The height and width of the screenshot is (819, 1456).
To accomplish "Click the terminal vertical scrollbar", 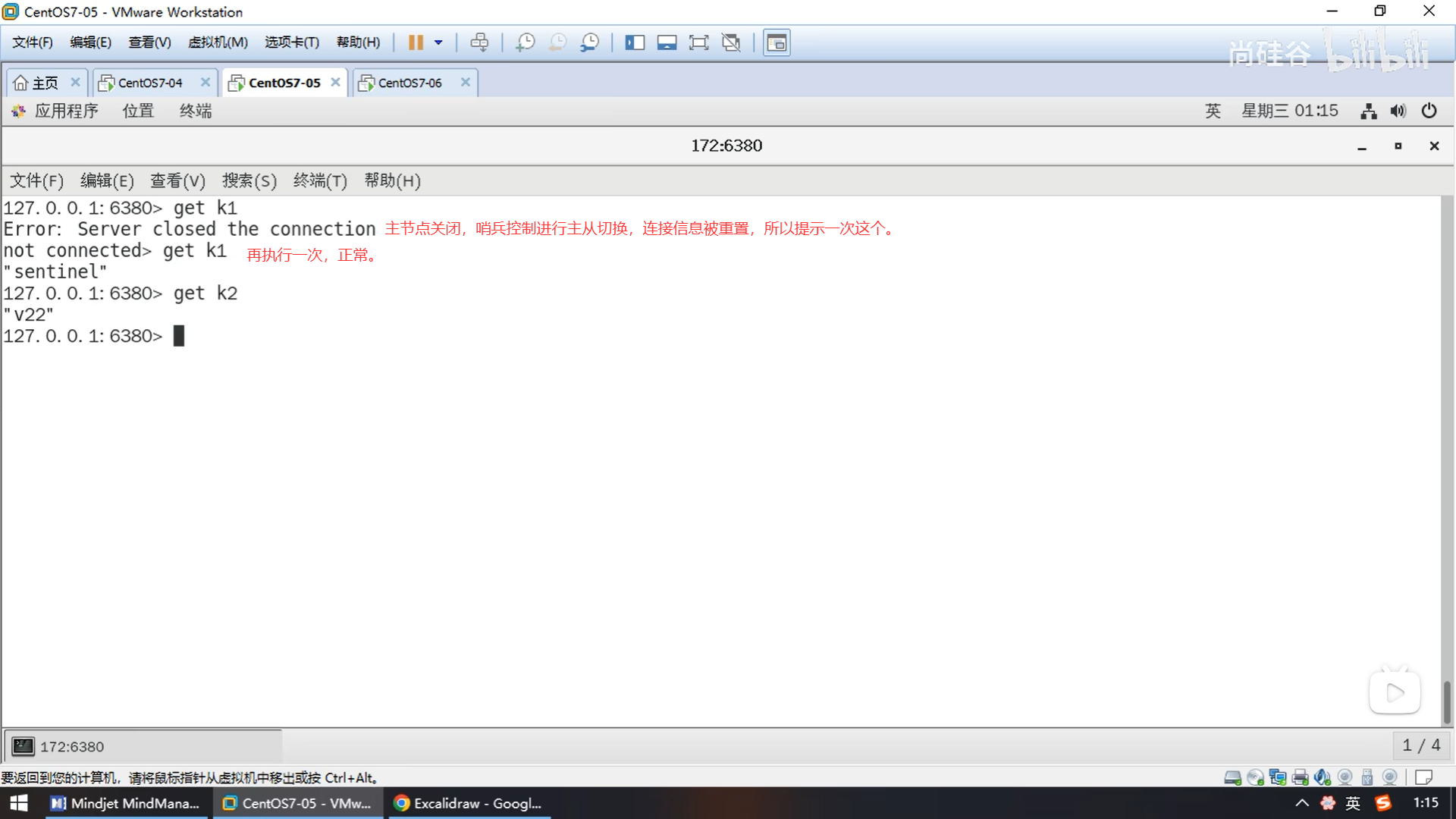I will [x=1446, y=701].
